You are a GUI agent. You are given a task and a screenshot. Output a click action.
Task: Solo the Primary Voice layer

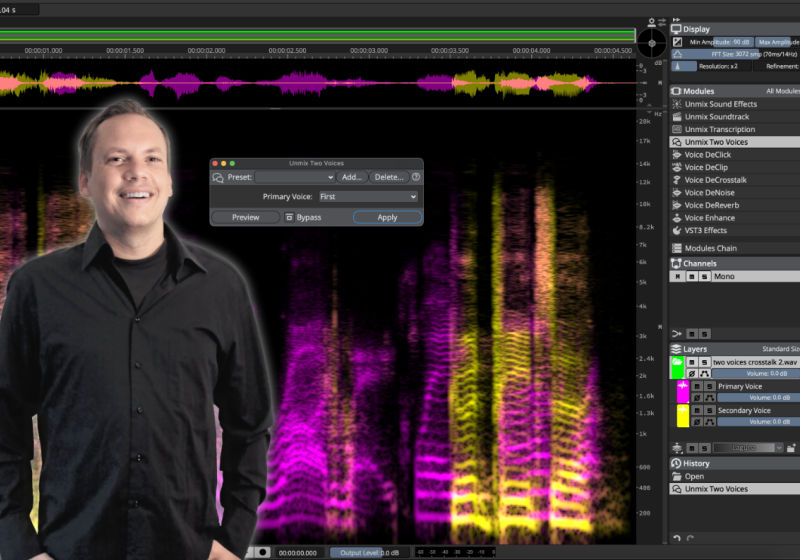[709, 387]
